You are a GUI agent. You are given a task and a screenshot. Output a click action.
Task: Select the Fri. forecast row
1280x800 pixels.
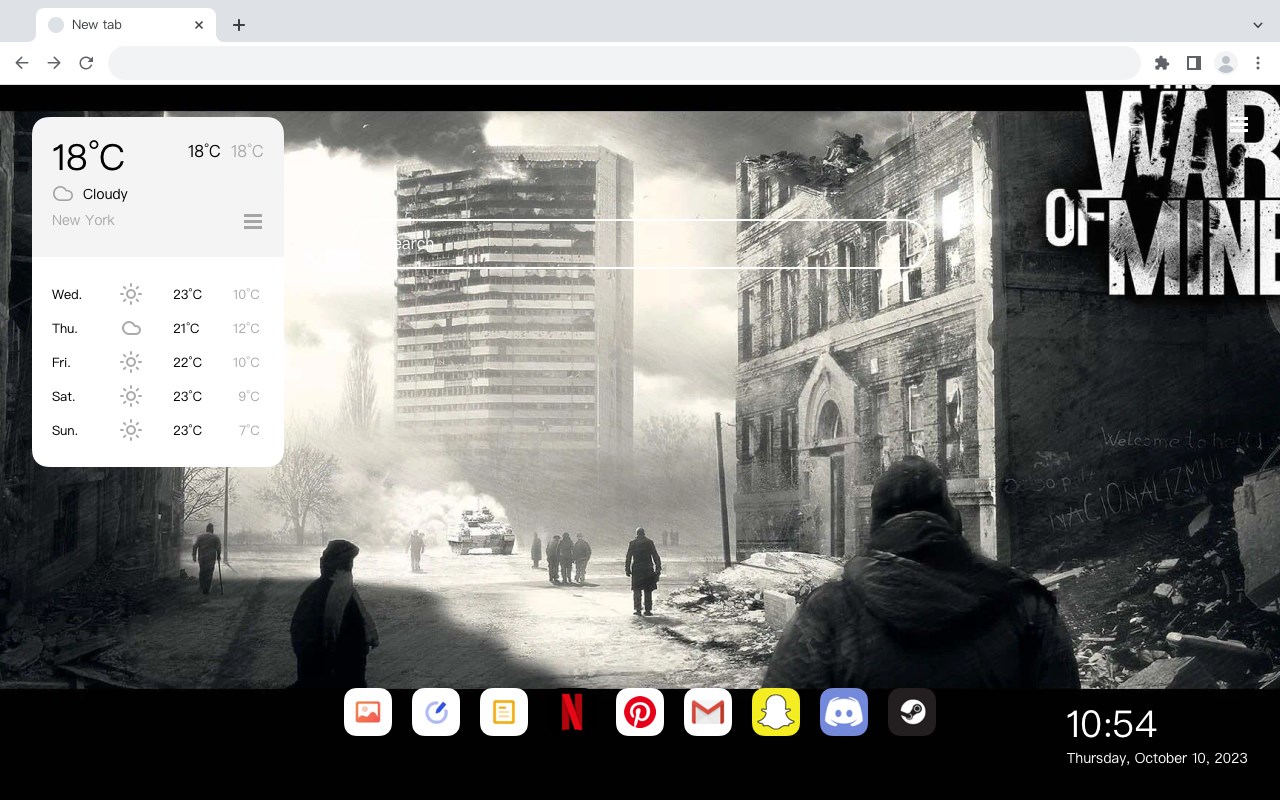pyautogui.click(x=158, y=362)
